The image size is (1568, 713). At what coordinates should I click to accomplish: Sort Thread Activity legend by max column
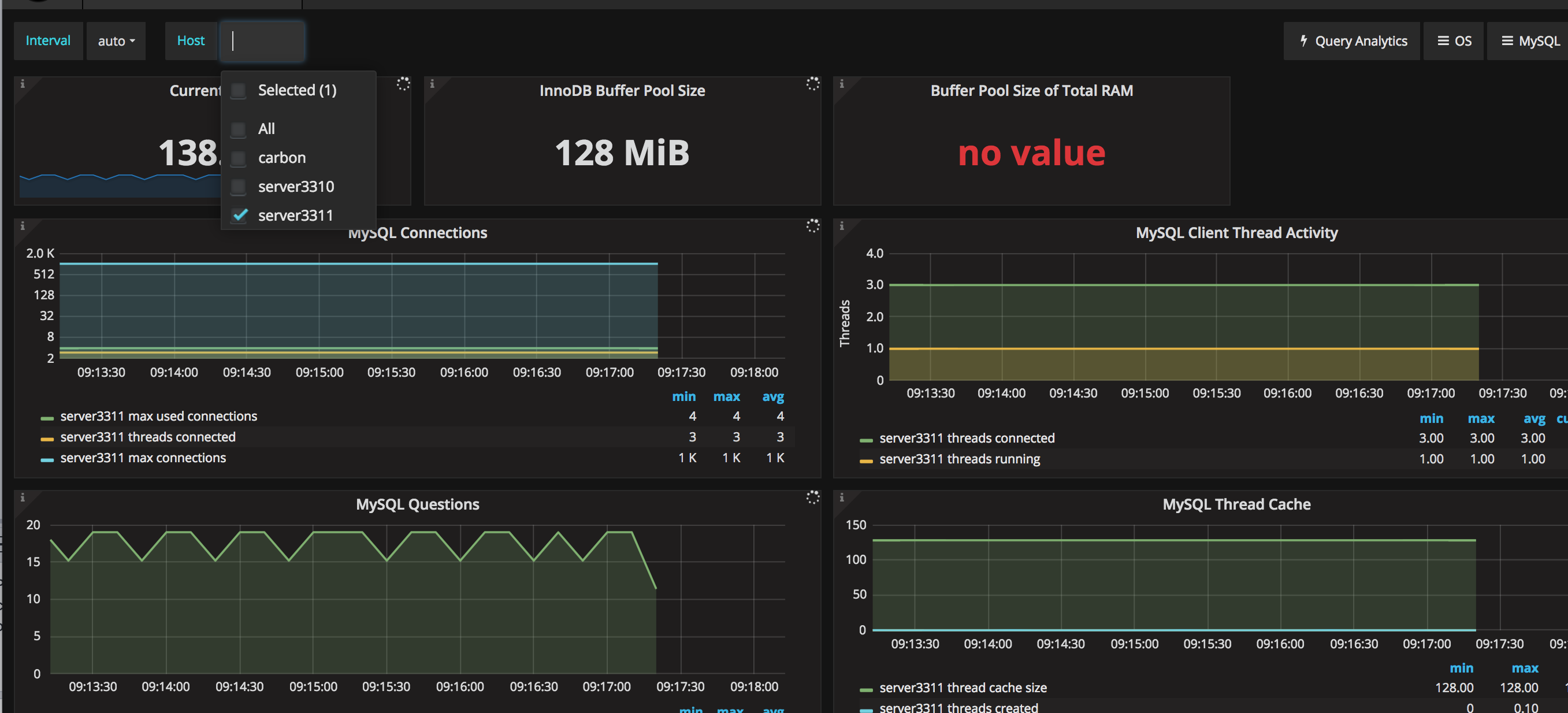[x=1481, y=419]
